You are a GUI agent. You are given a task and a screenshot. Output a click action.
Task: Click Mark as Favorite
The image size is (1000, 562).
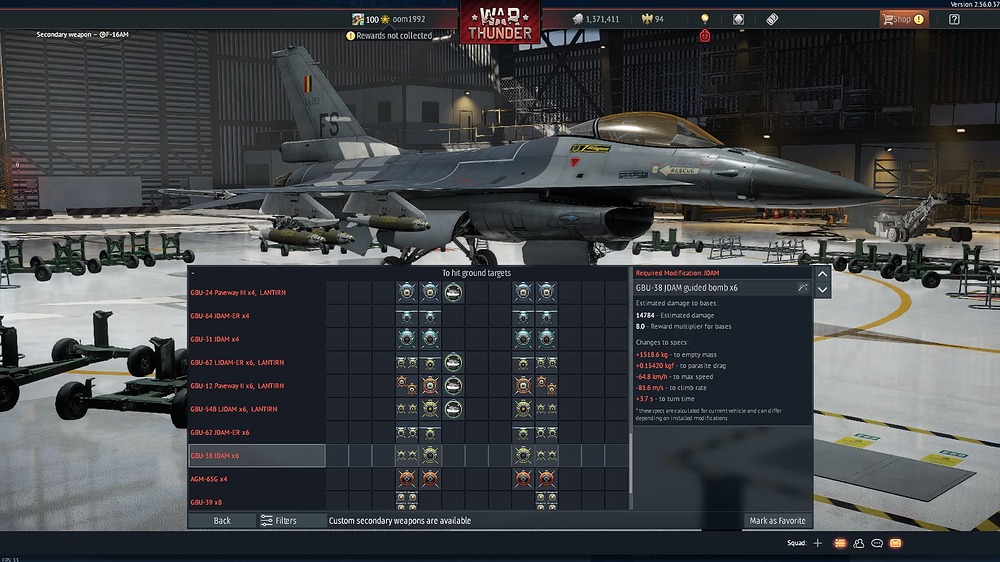click(777, 521)
